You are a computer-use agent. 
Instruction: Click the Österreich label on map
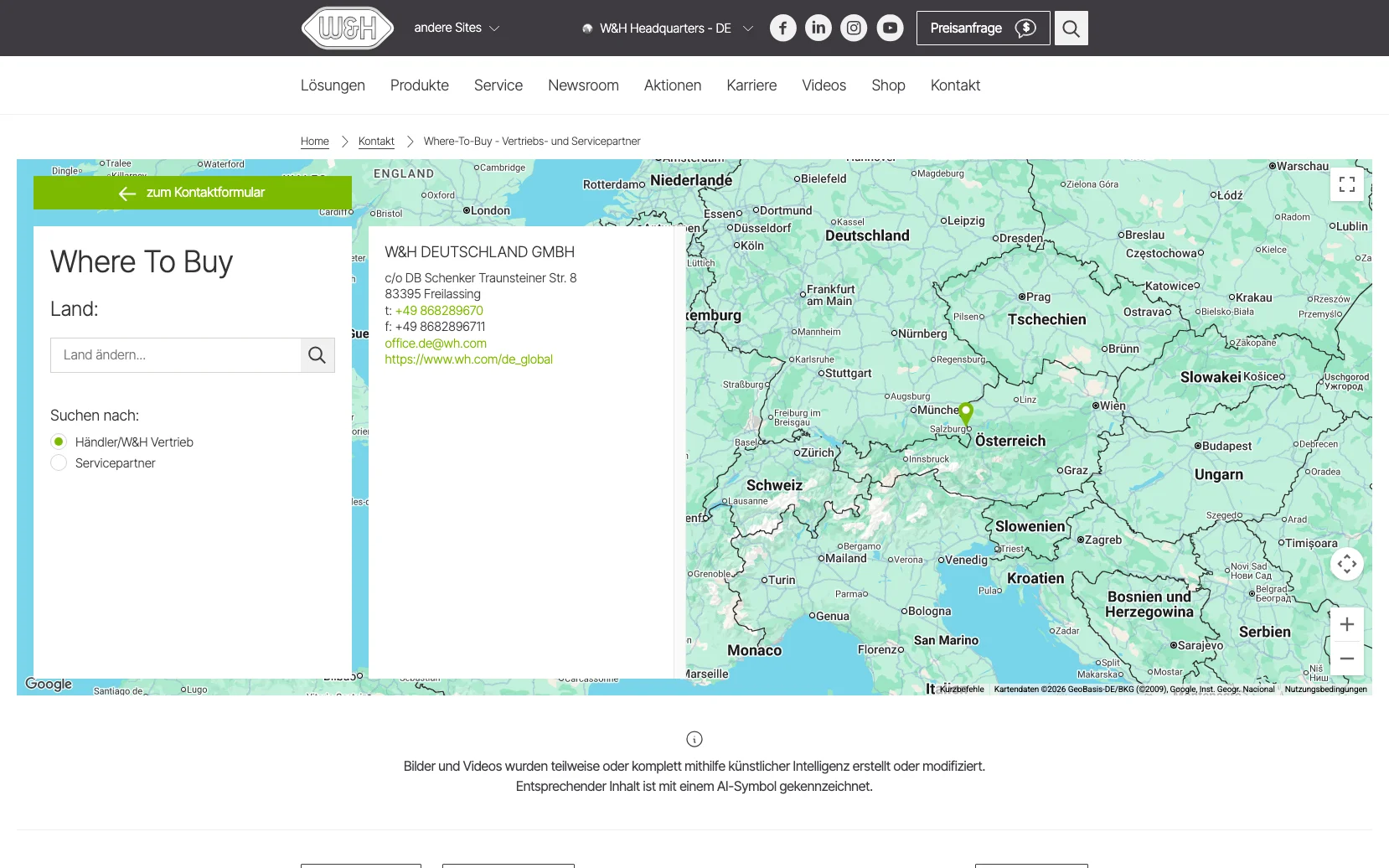click(1010, 441)
